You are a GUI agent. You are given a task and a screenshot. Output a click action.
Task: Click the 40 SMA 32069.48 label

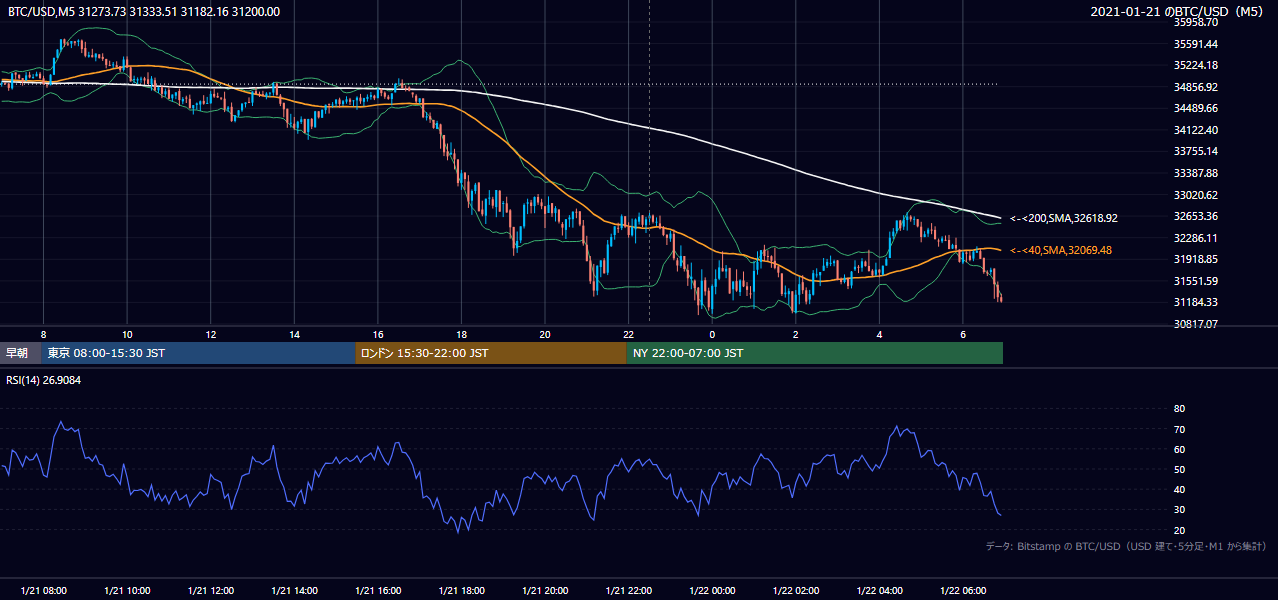click(x=1063, y=250)
